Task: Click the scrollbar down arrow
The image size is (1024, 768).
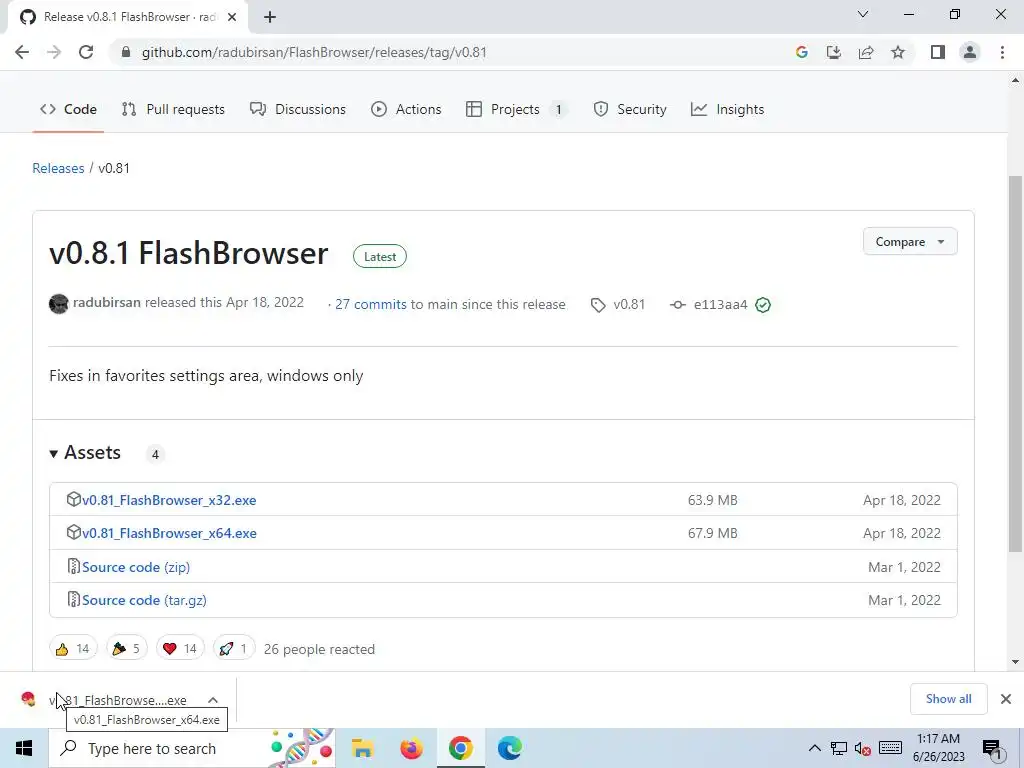Action: coord(1016,662)
